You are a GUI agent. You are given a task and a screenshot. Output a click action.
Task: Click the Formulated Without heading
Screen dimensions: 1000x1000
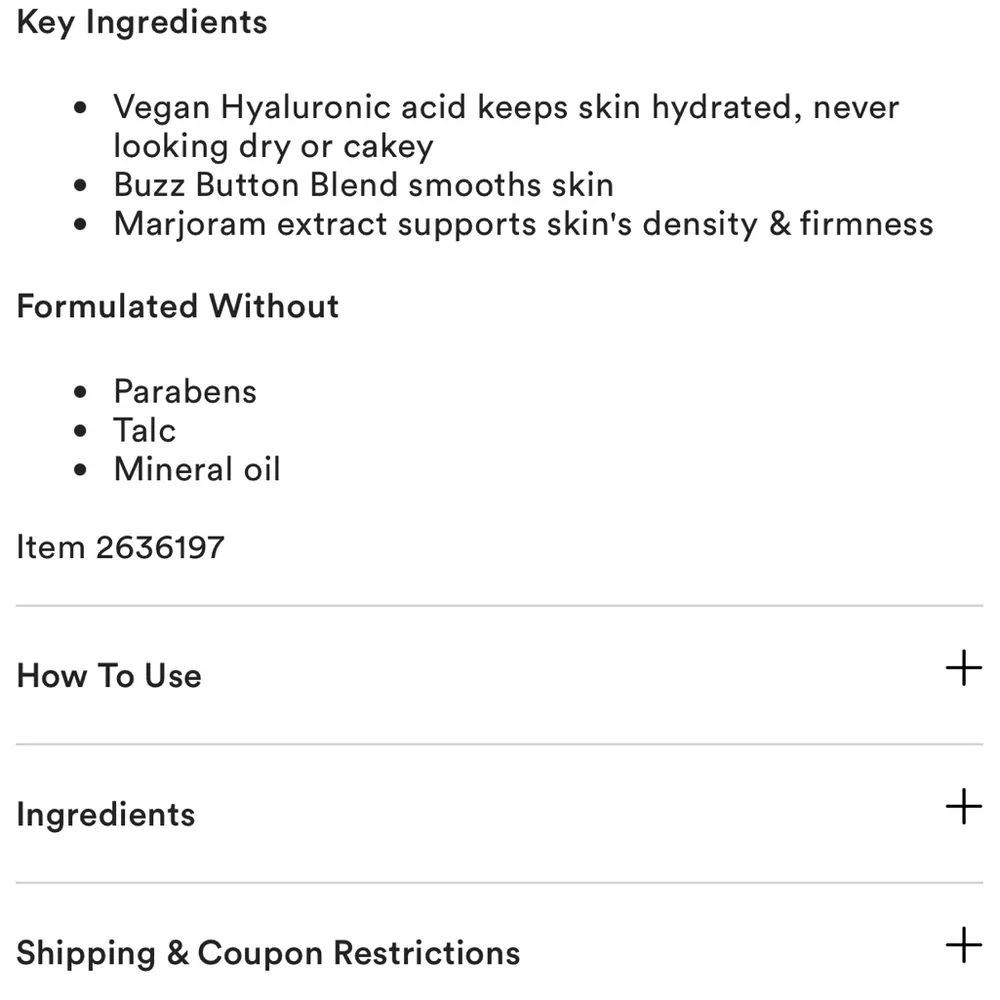coord(178,306)
